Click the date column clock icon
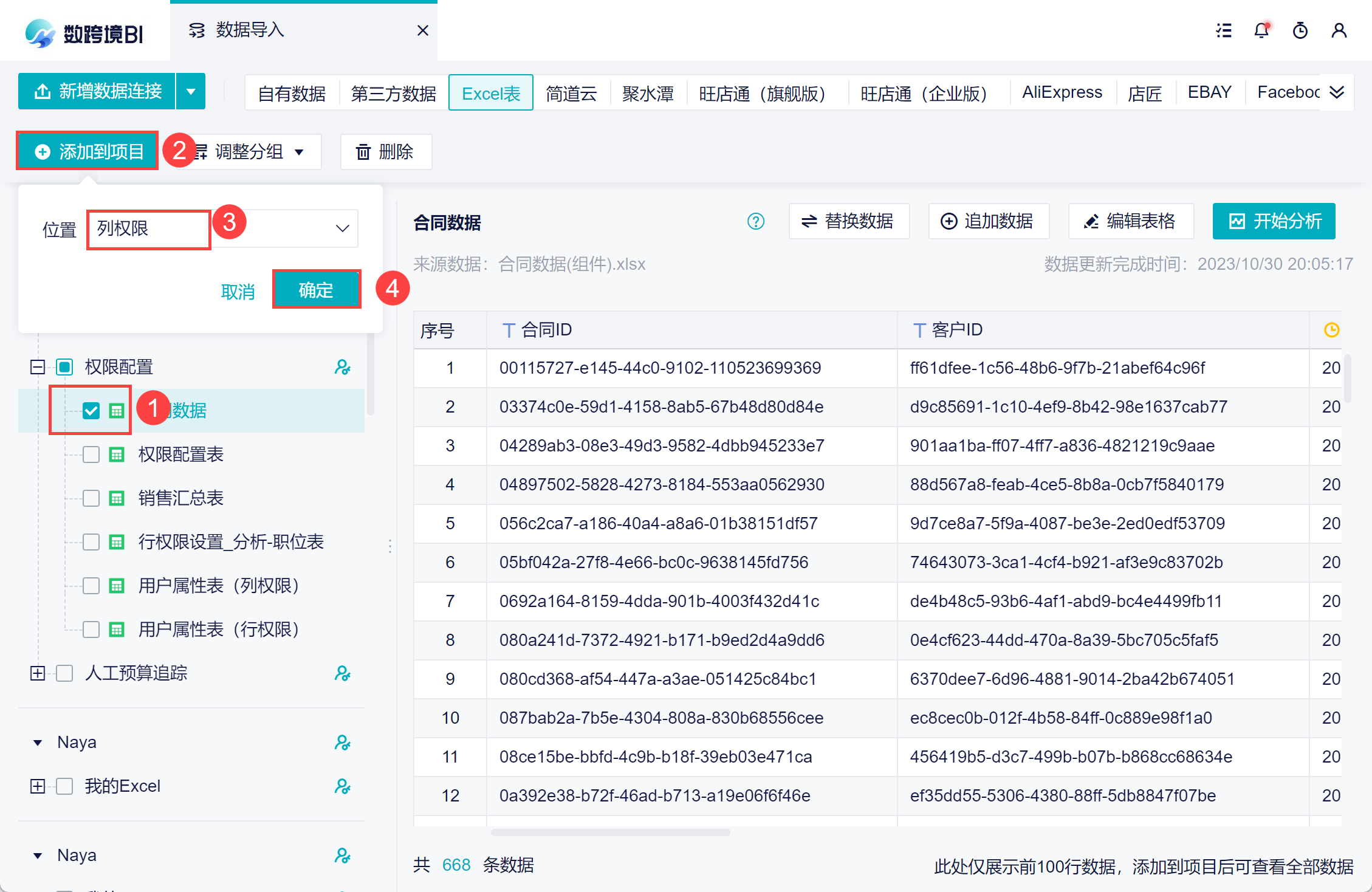 point(1332,330)
